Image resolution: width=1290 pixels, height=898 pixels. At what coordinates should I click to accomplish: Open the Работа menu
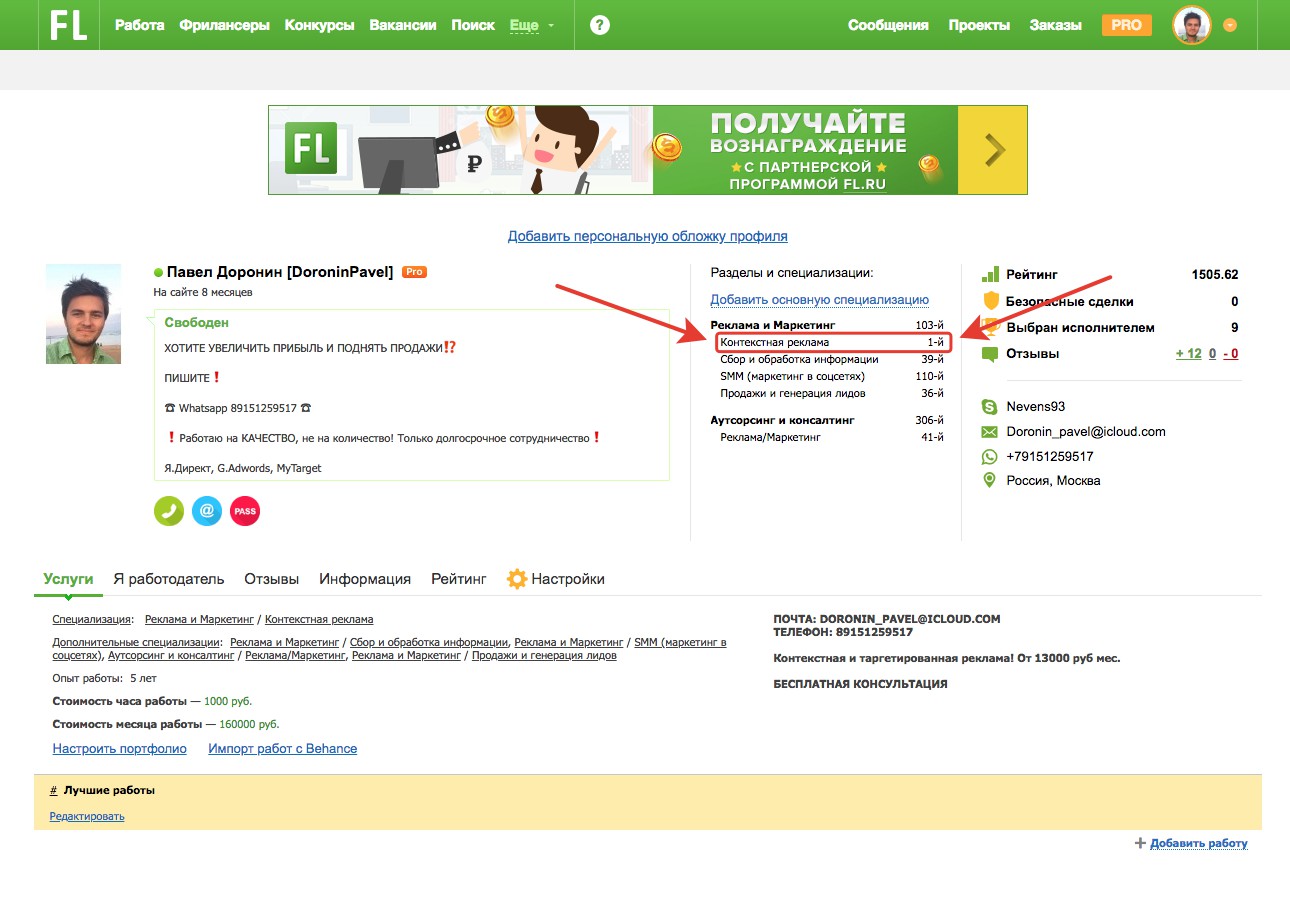[140, 25]
